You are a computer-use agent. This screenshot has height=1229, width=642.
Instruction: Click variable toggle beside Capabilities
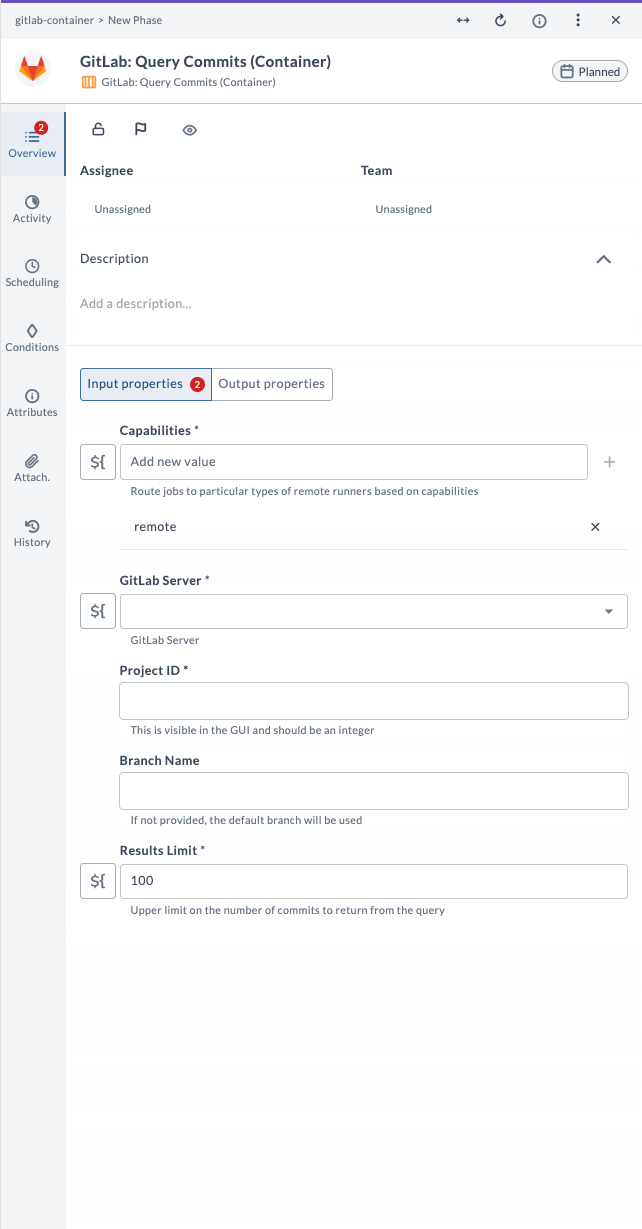click(x=98, y=462)
